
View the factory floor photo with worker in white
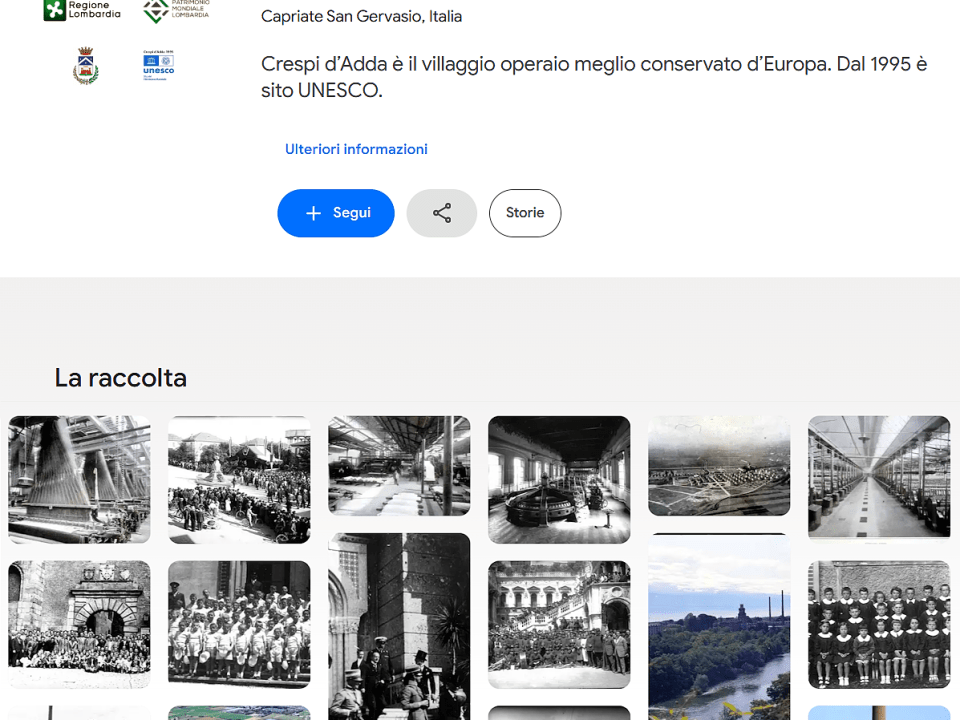tap(399, 465)
